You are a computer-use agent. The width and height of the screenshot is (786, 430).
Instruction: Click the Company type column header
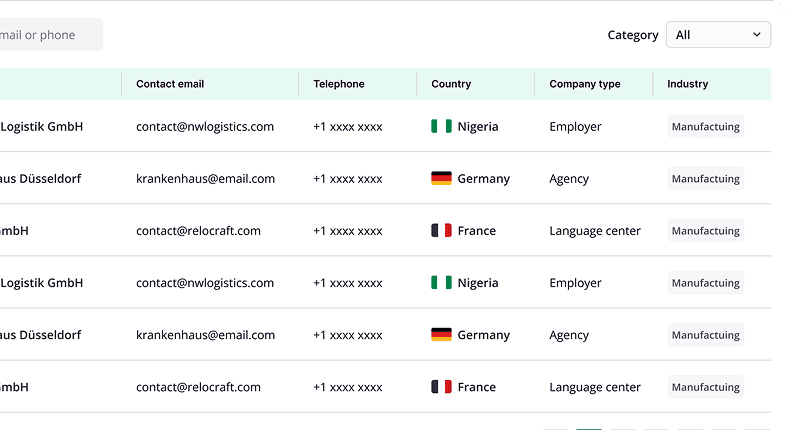click(585, 84)
